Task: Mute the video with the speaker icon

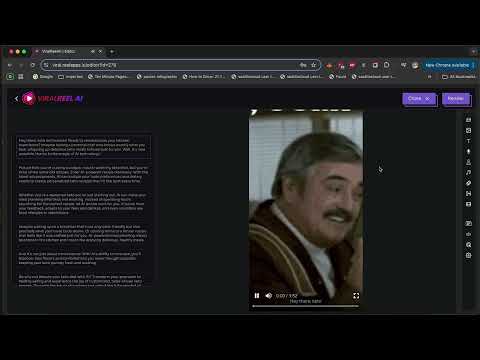Action: coord(268,295)
